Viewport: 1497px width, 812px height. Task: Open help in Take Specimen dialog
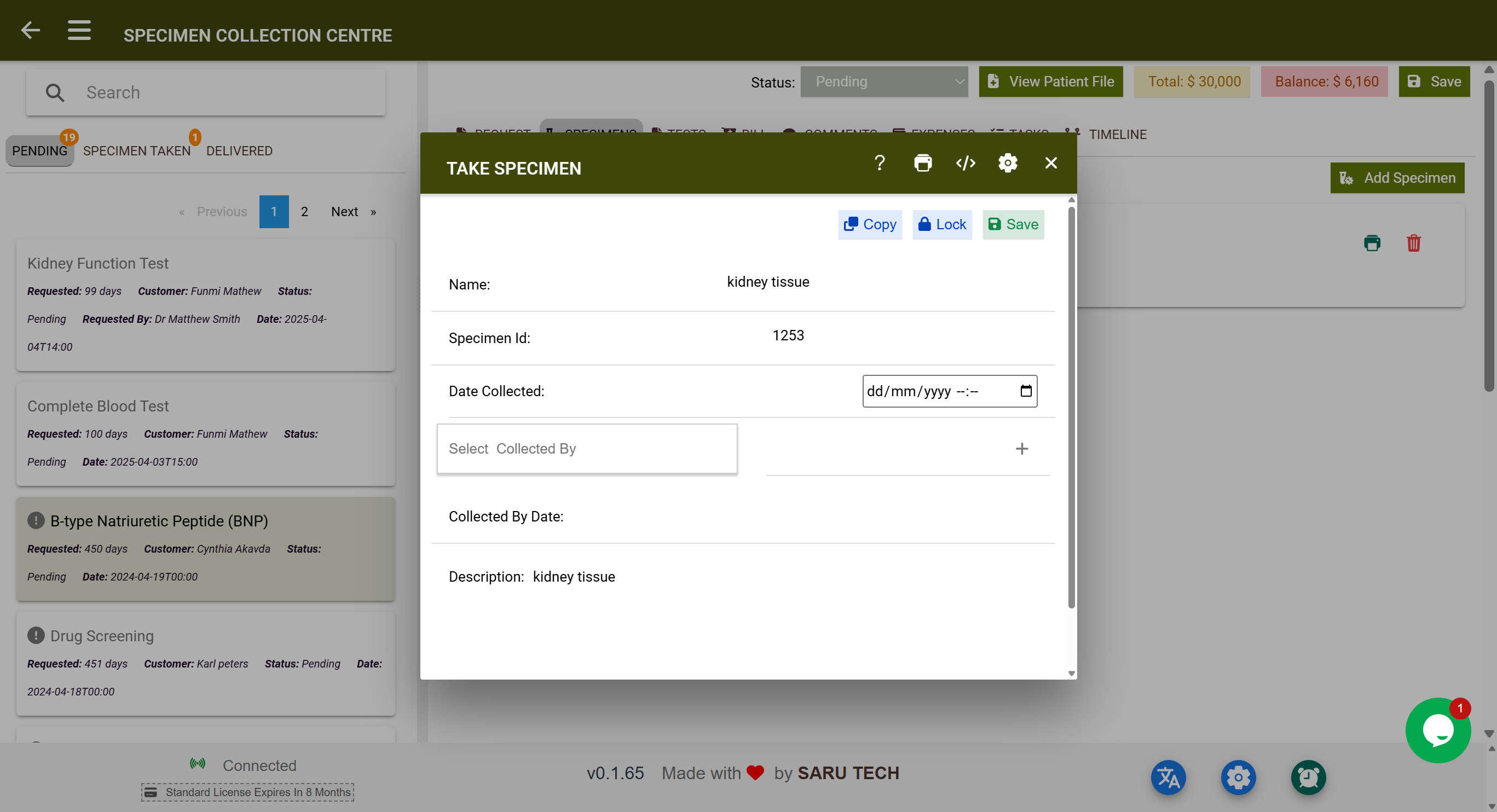click(879, 163)
